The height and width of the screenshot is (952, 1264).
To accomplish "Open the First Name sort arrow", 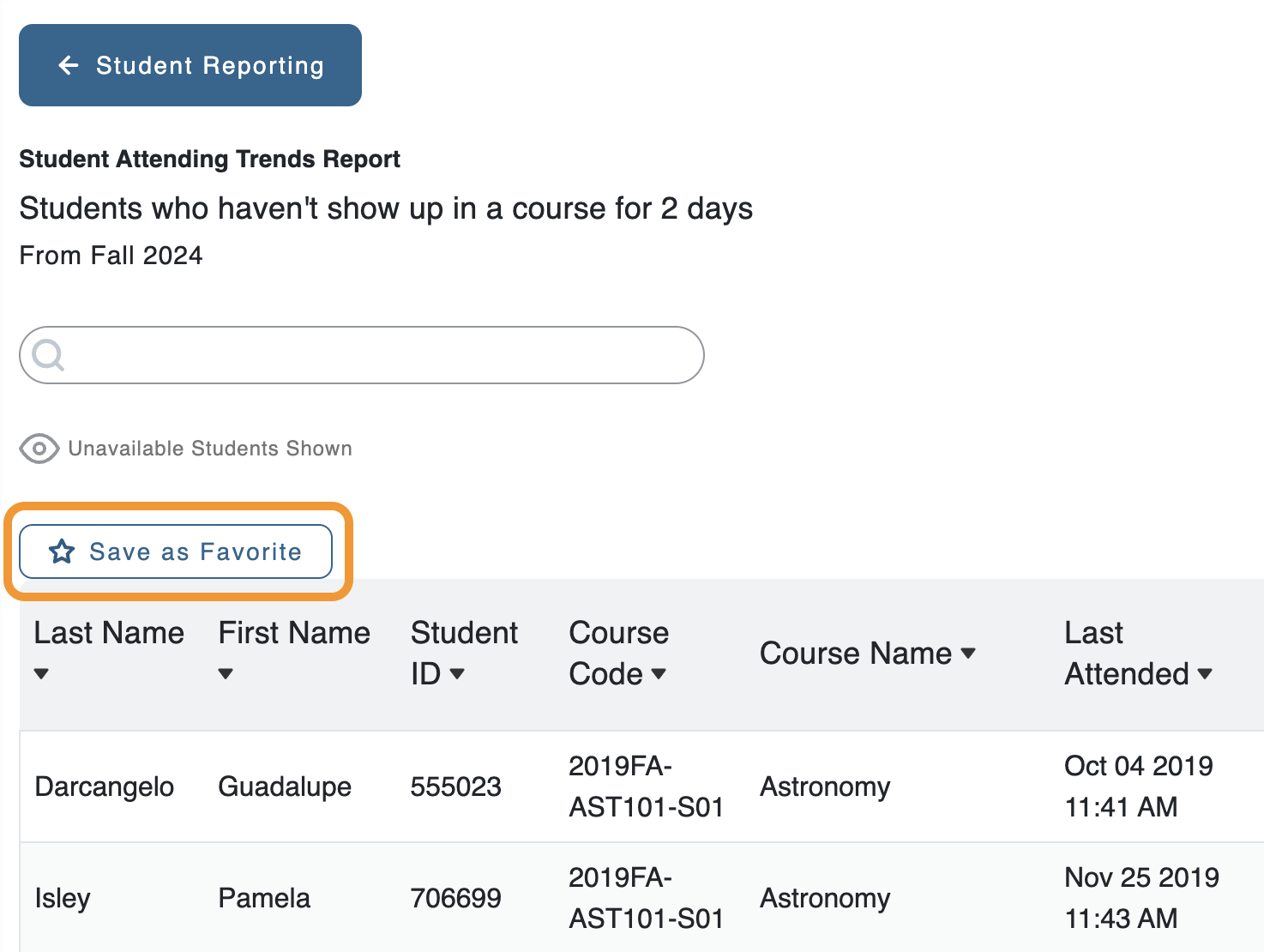I will [226, 674].
